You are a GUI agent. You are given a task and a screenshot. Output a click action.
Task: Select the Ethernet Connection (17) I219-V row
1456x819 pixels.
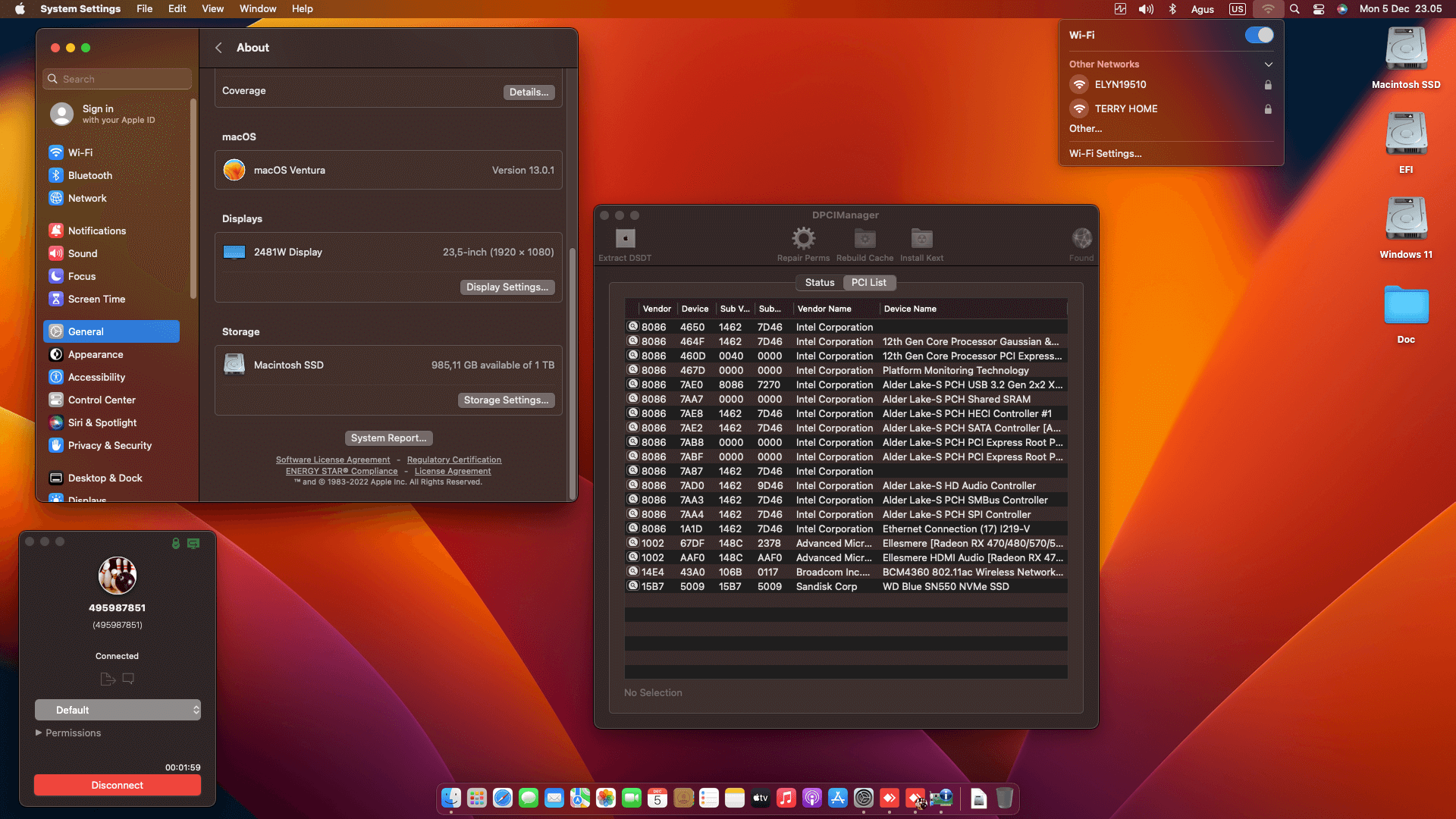[x=846, y=529]
